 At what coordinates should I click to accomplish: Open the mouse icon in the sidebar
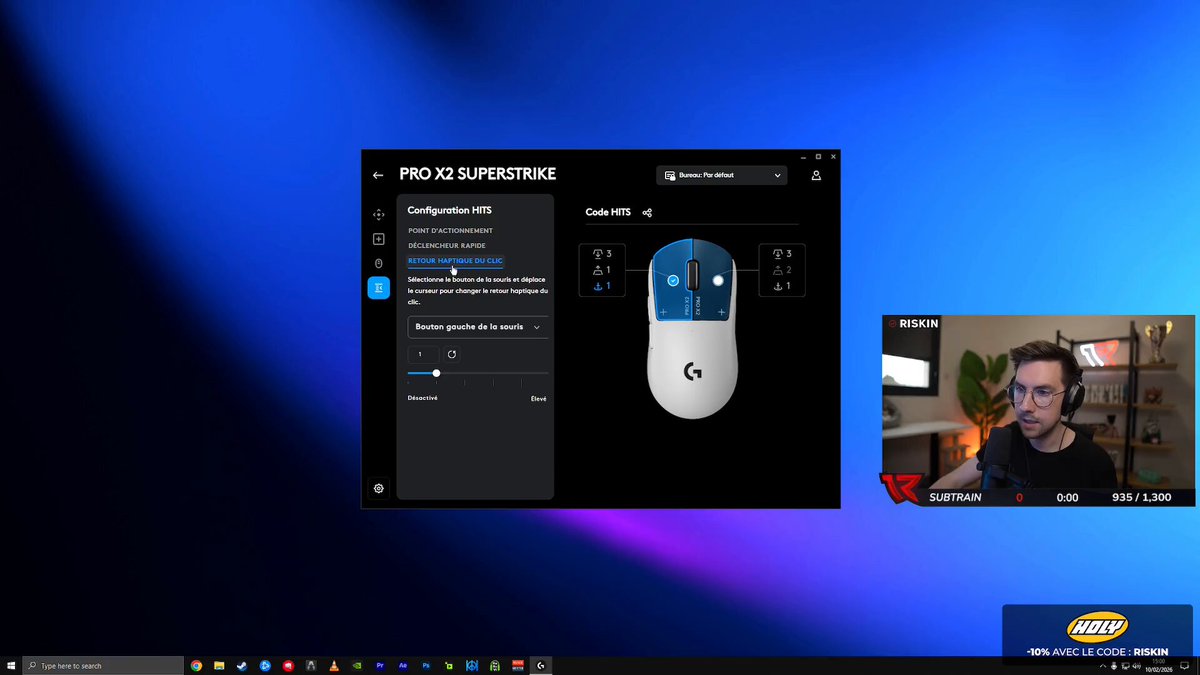[x=378, y=264]
